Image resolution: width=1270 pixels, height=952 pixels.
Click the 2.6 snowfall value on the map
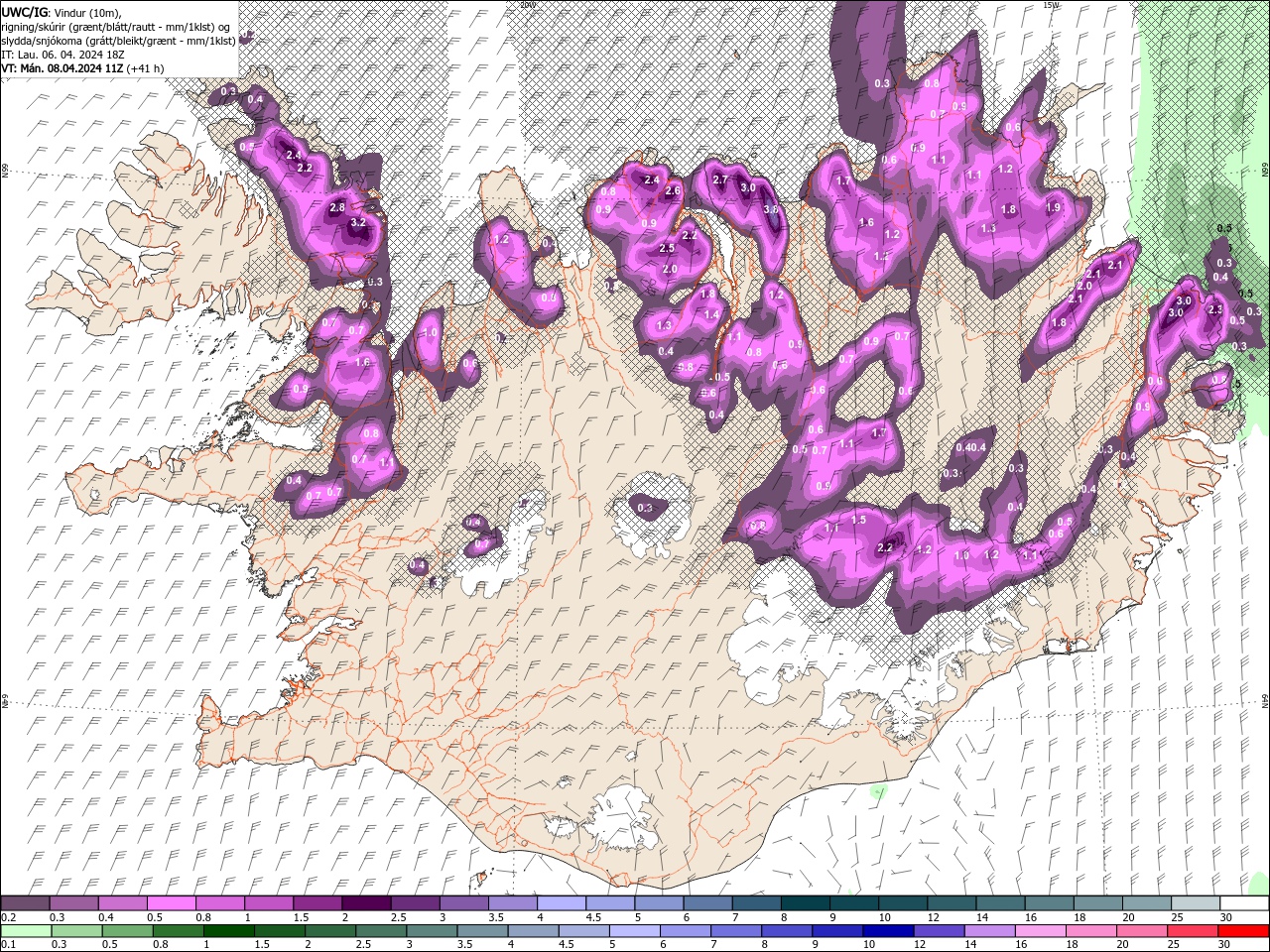[x=673, y=190]
